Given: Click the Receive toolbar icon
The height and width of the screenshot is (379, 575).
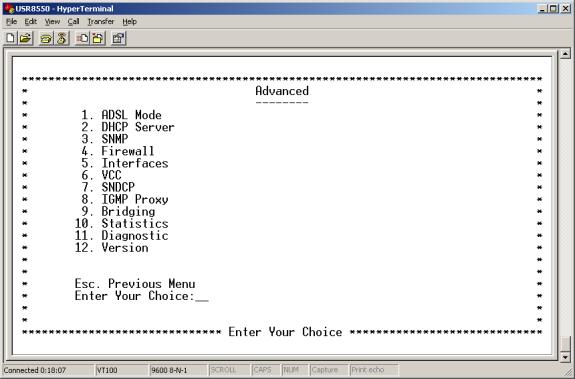Looking at the screenshot, I should pos(98,38).
